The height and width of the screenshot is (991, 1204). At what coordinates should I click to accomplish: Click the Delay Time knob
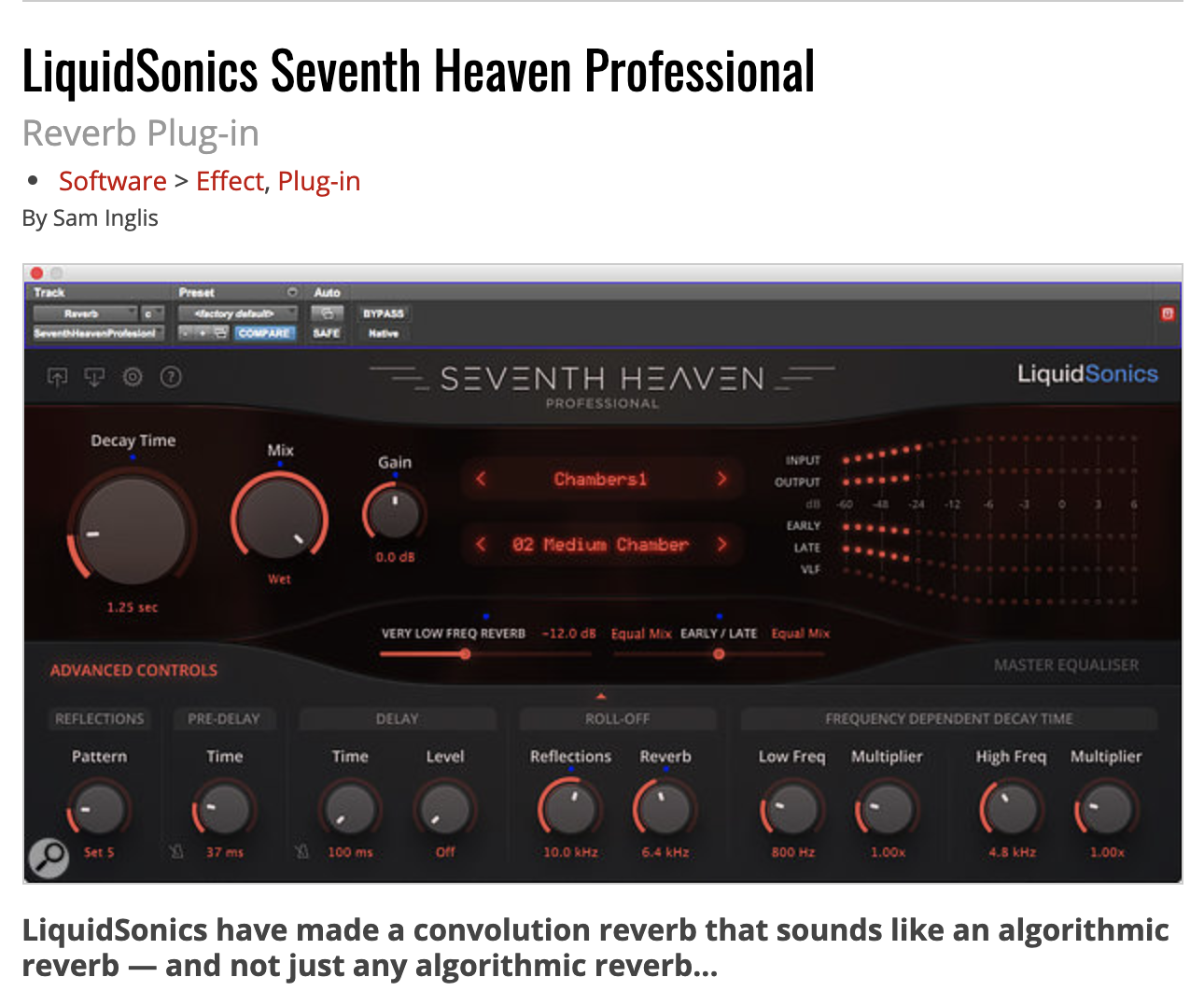pos(350,808)
